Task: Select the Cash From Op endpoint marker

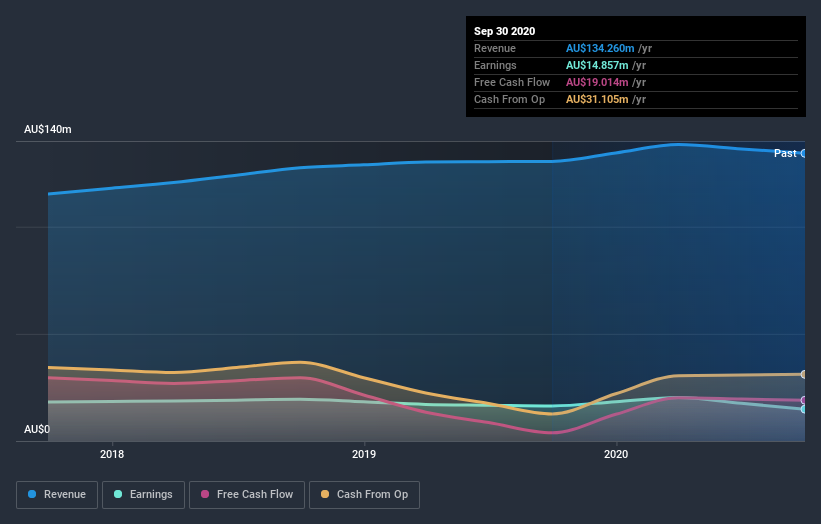Action: pyautogui.click(x=804, y=374)
